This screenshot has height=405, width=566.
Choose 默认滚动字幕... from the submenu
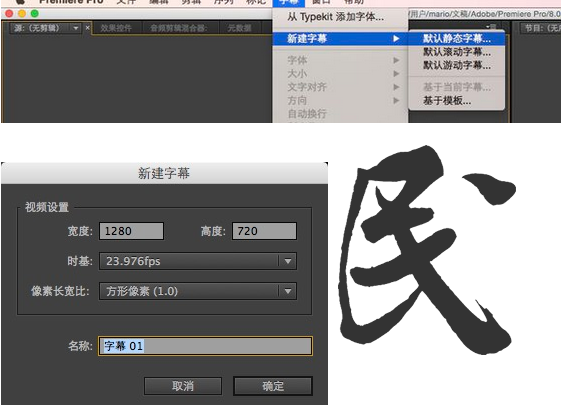[x=456, y=52]
